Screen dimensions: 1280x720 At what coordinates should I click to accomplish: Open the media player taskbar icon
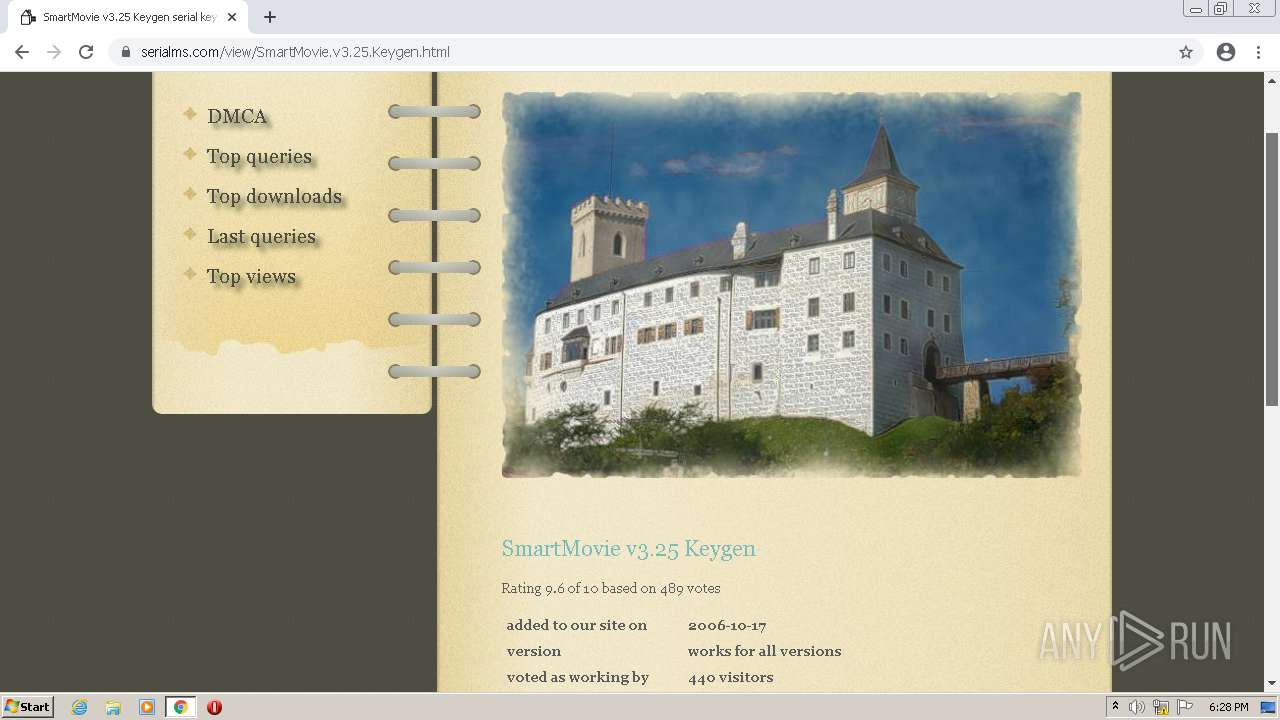click(146, 707)
